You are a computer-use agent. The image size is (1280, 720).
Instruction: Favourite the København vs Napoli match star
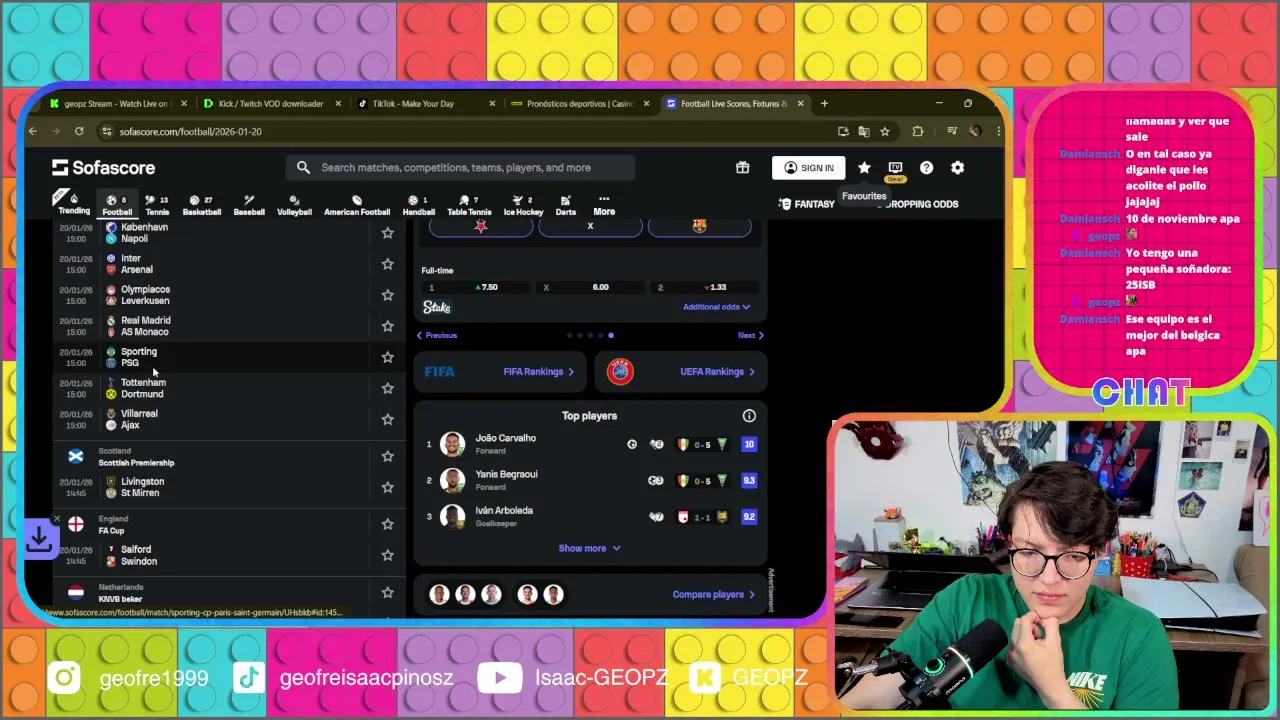point(387,233)
